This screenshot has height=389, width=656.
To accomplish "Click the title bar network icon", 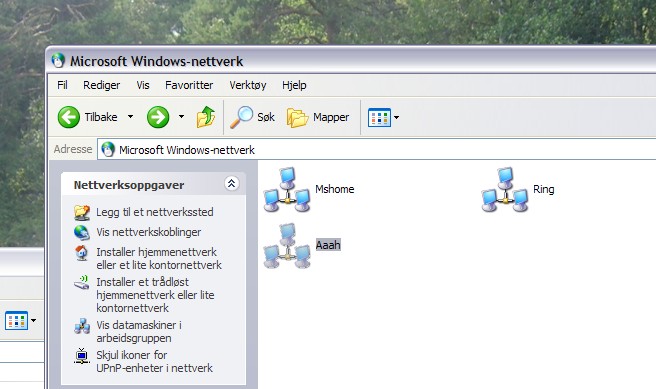I will (x=58, y=61).
